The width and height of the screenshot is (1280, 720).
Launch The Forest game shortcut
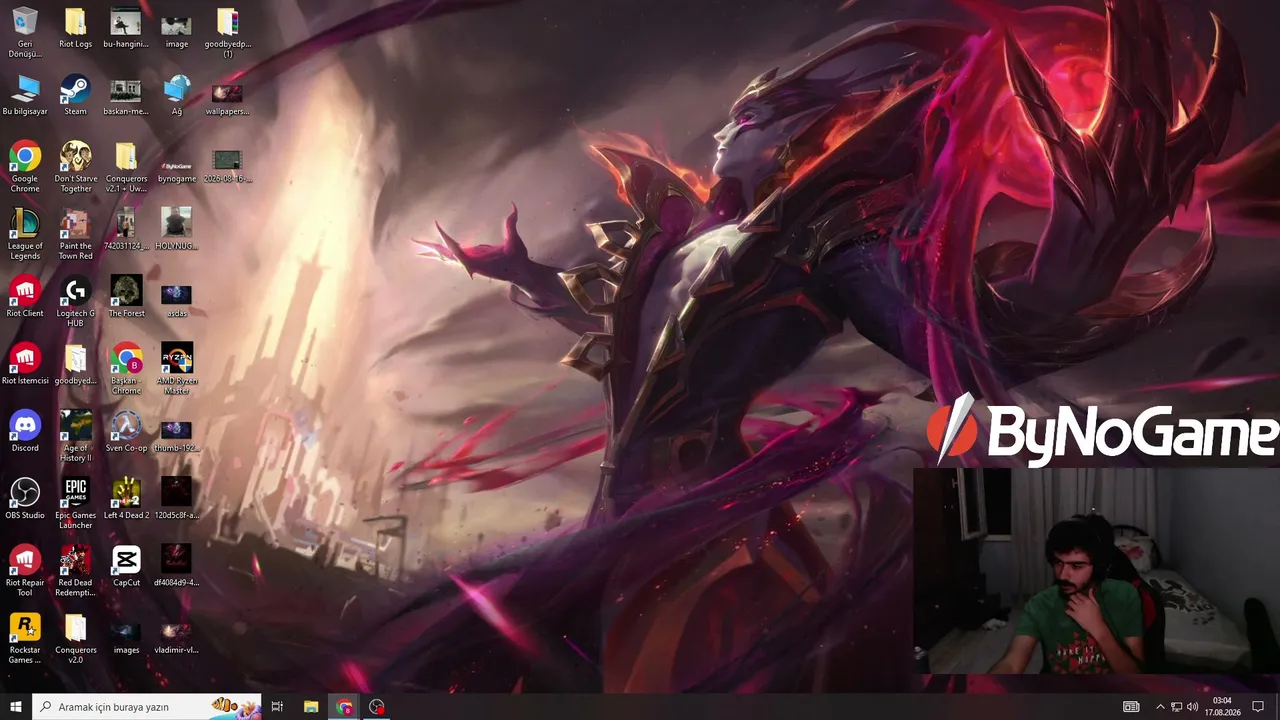pos(126,291)
